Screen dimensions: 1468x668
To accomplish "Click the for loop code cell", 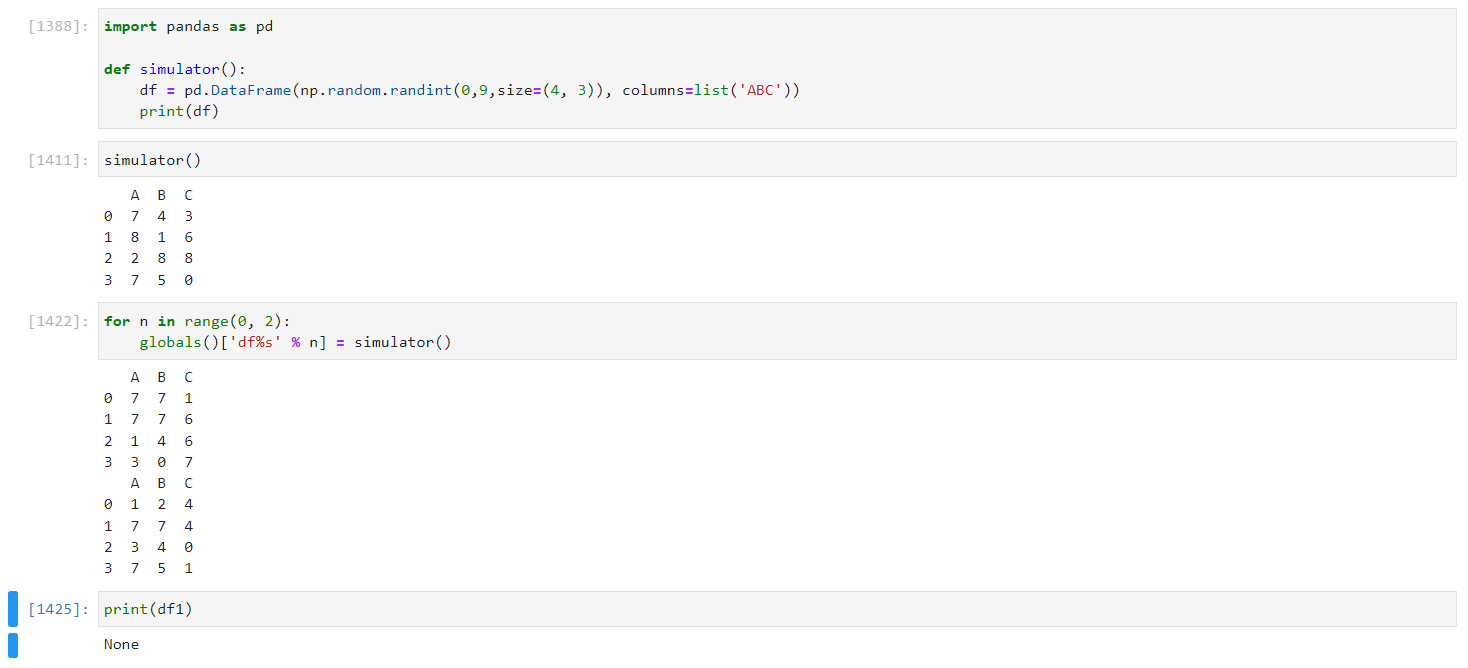I will (777, 331).
